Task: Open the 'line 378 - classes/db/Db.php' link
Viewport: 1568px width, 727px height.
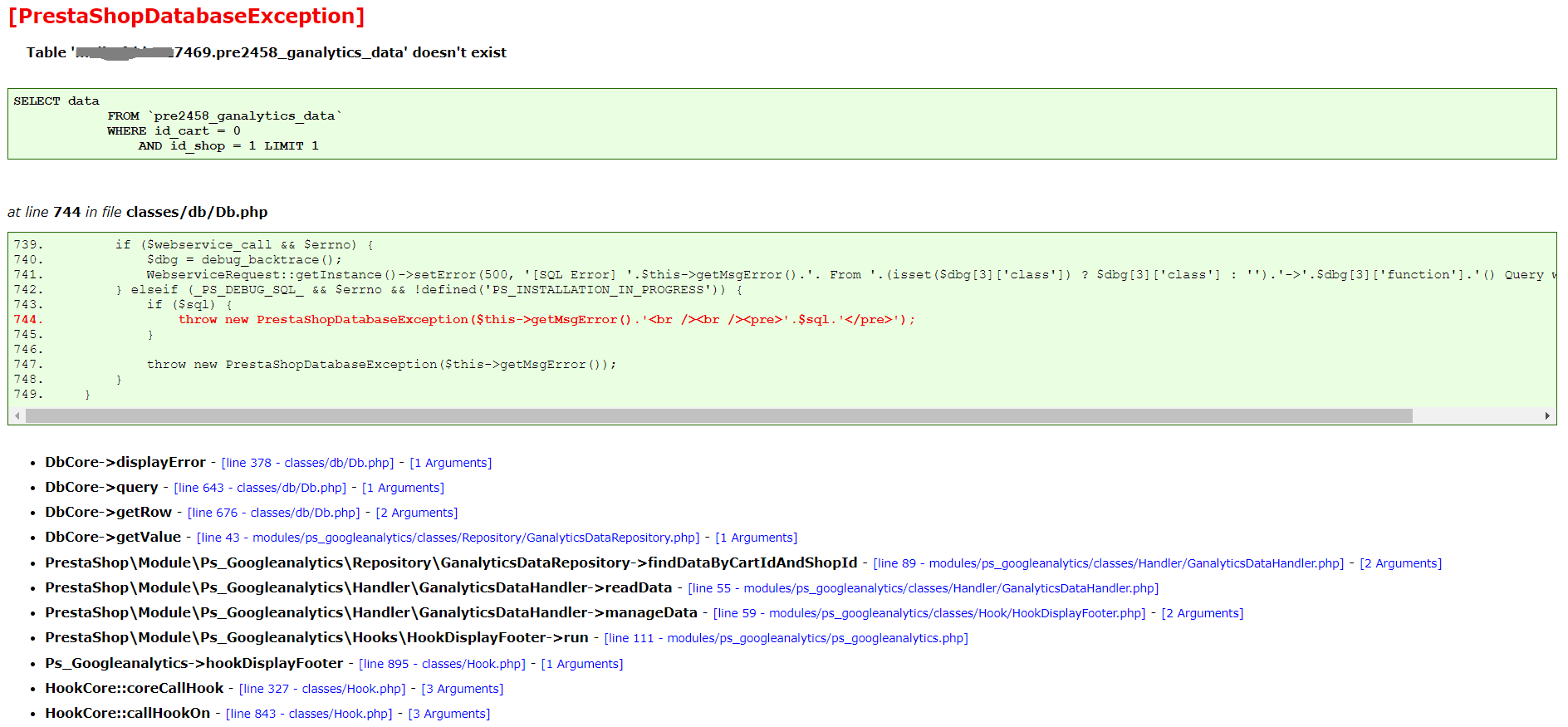Action: click(307, 463)
